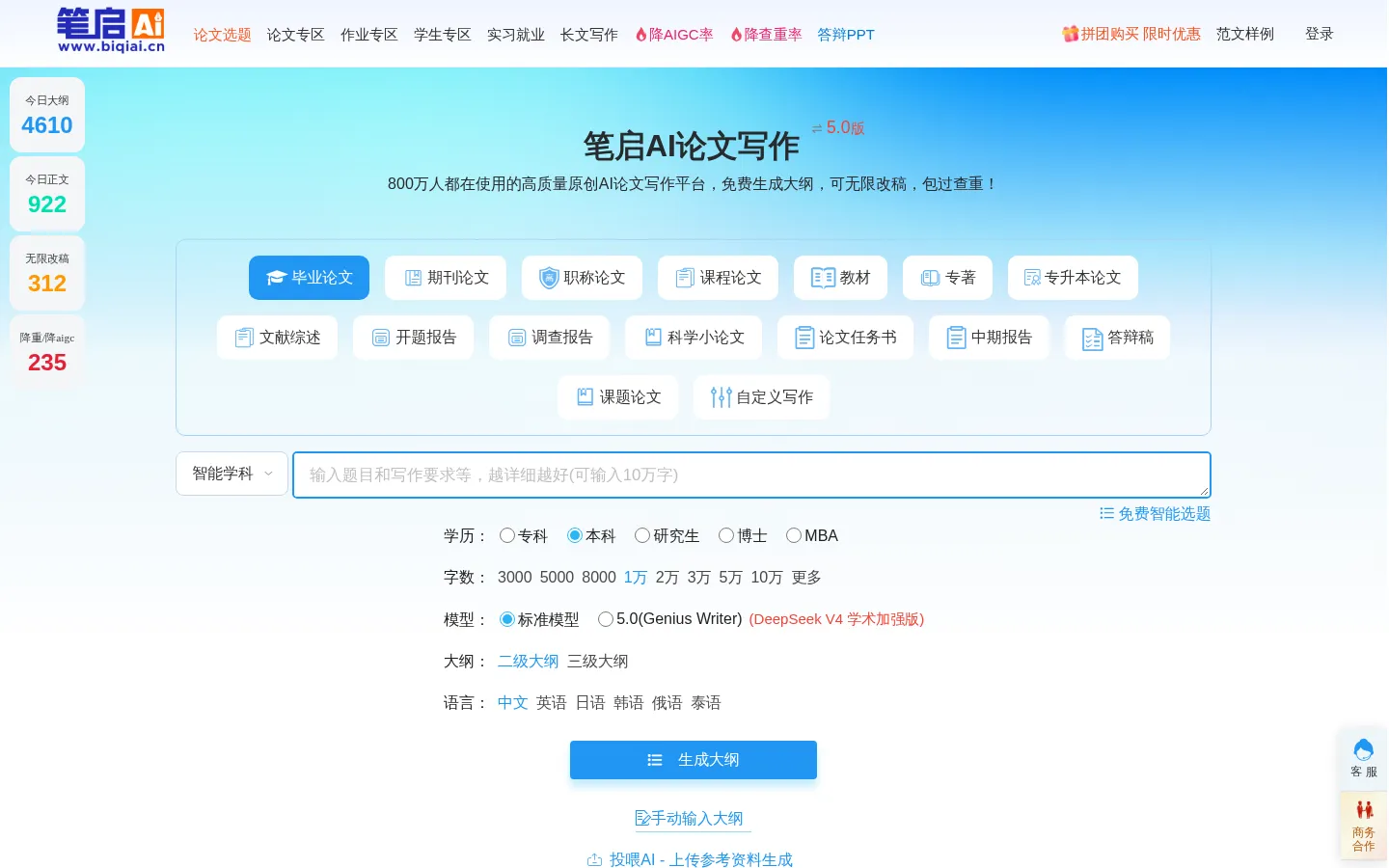Open the 客服 headset icon

click(1364, 749)
